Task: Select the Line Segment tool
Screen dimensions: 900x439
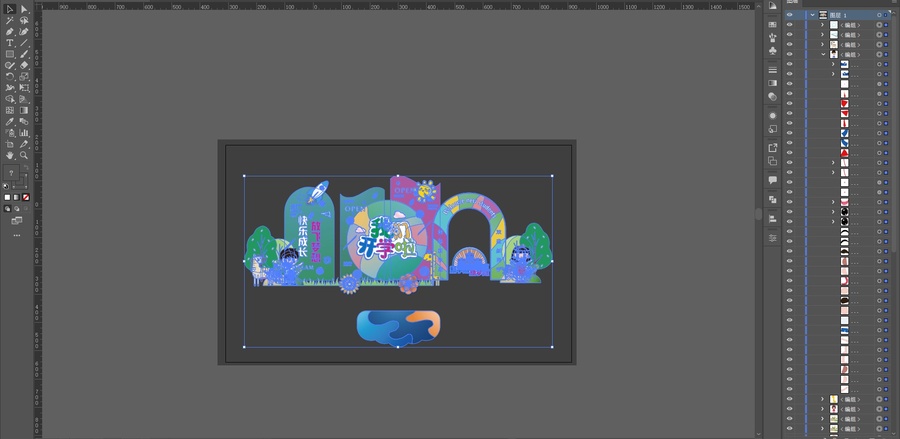Action: point(24,43)
